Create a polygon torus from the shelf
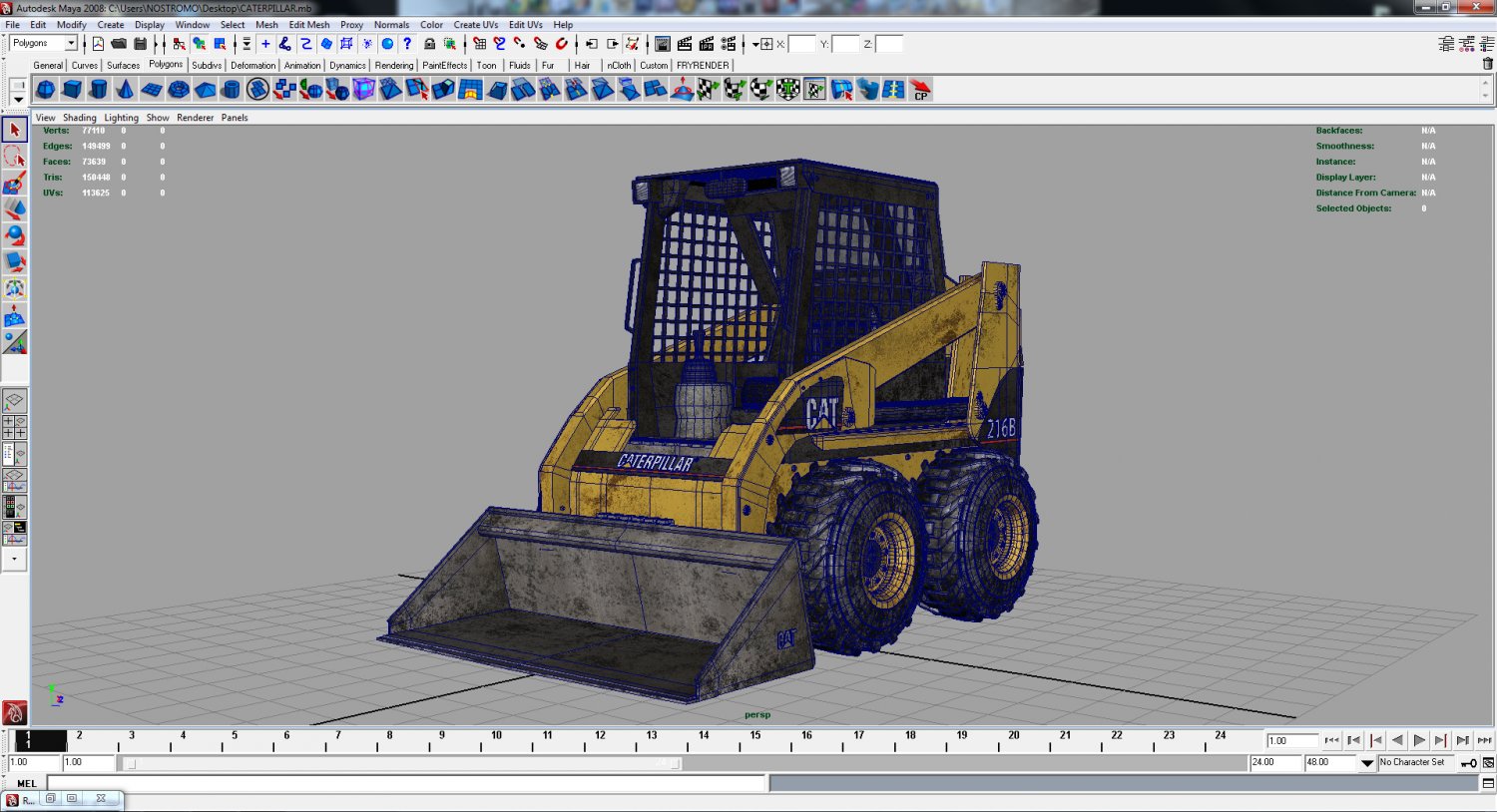The height and width of the screenshot is (812, 1497). [179, 90]
